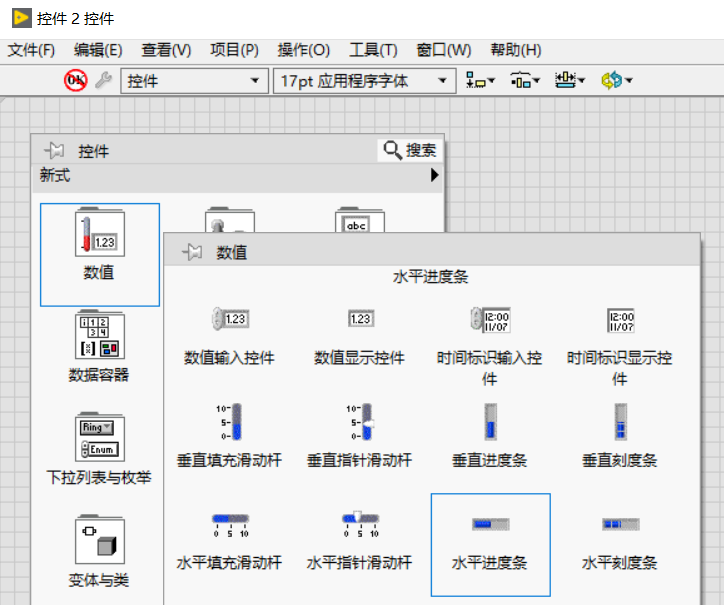The width and height of the screenshot is (724, 605).
Task: Open the 控件 type dropdown in toolbar
Action: (x=194, y=81)
